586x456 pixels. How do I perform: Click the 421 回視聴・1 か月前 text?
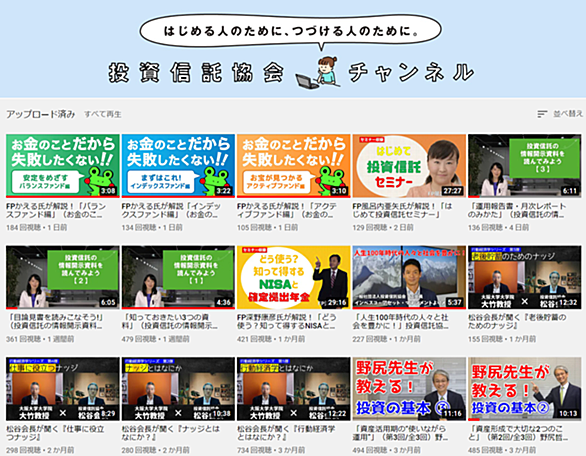pos(271,339)
